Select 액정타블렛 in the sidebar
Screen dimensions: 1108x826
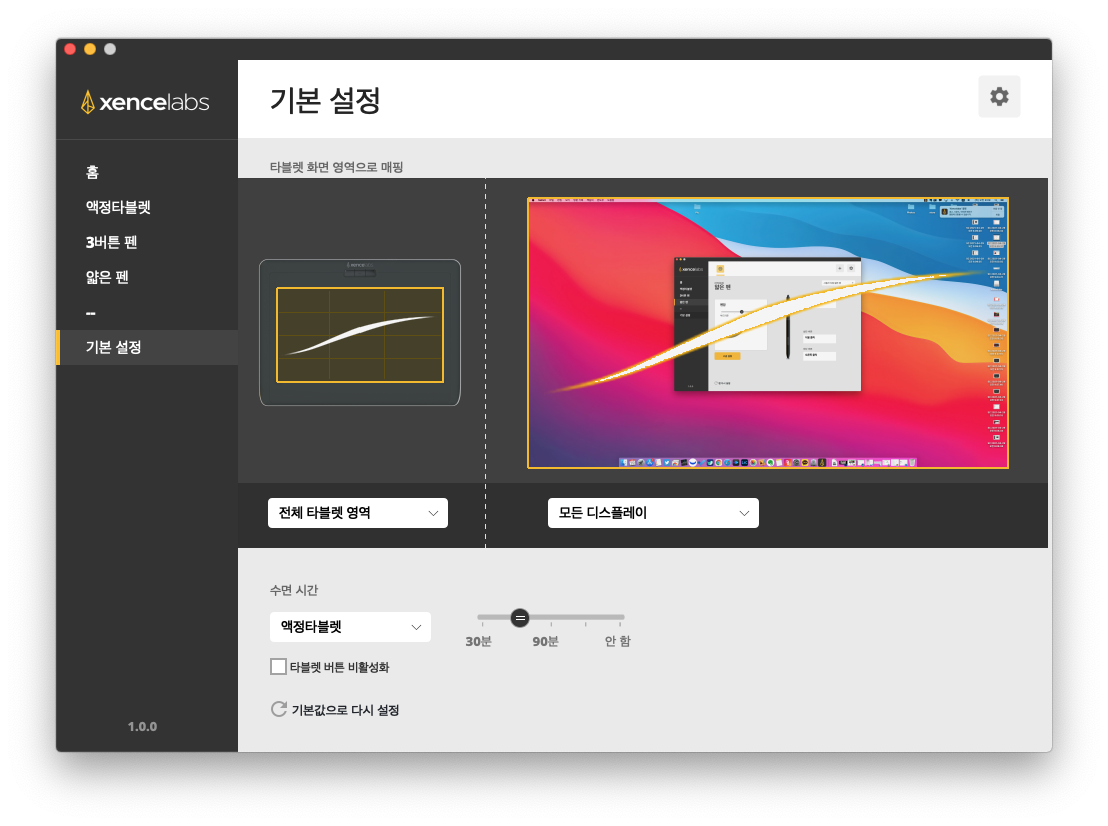coord(118,207)
